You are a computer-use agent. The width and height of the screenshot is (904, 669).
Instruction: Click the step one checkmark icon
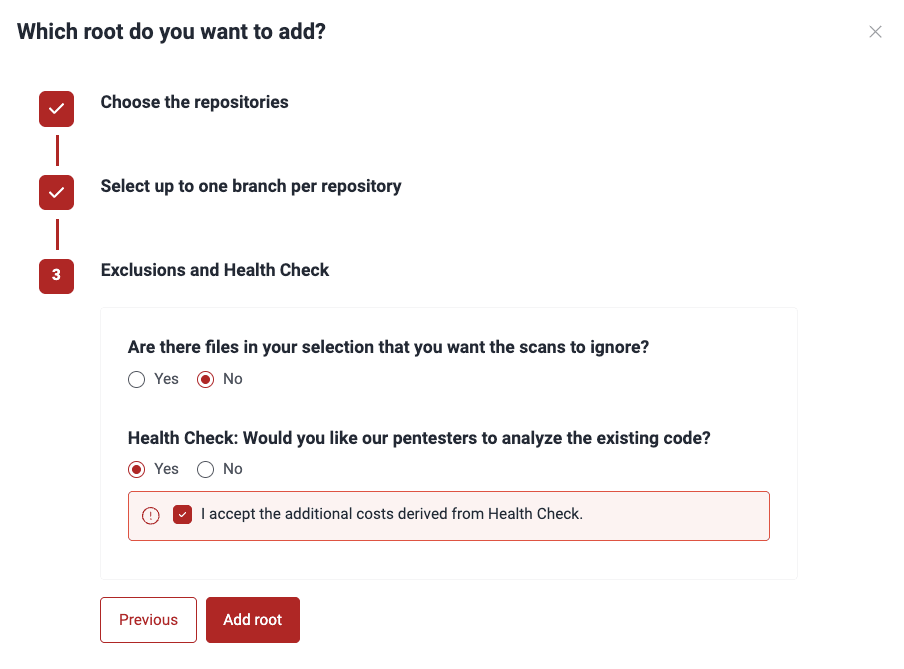point(56,108)
